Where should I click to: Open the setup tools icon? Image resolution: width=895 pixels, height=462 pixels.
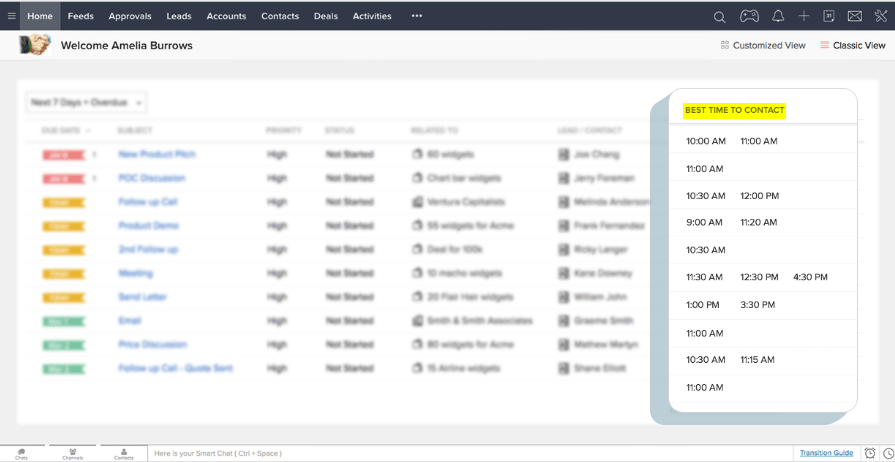[x=881, y=16]
